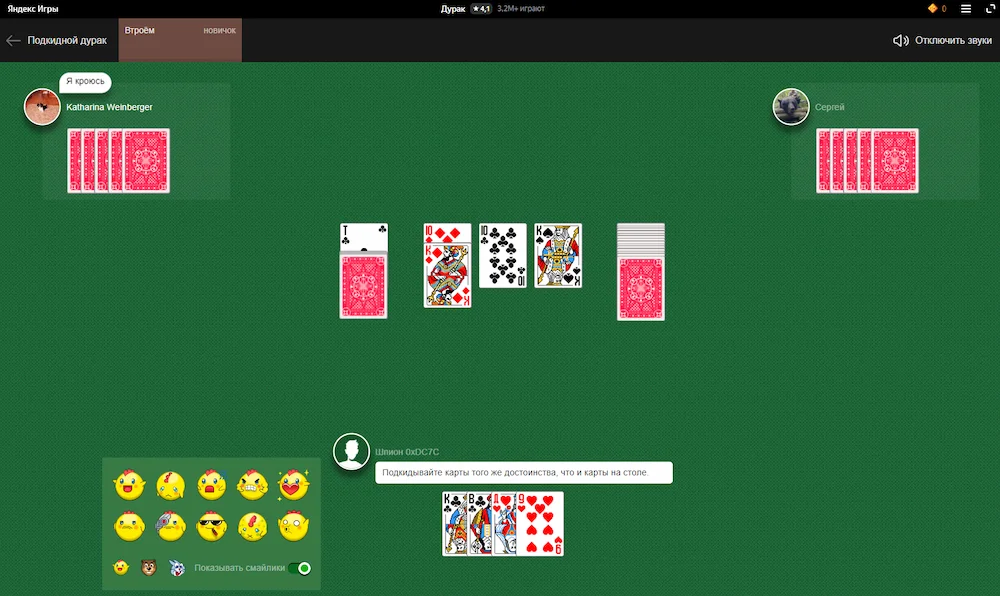
Task: Switch to the rabbit emoji set
Action: tap(177, 567)
